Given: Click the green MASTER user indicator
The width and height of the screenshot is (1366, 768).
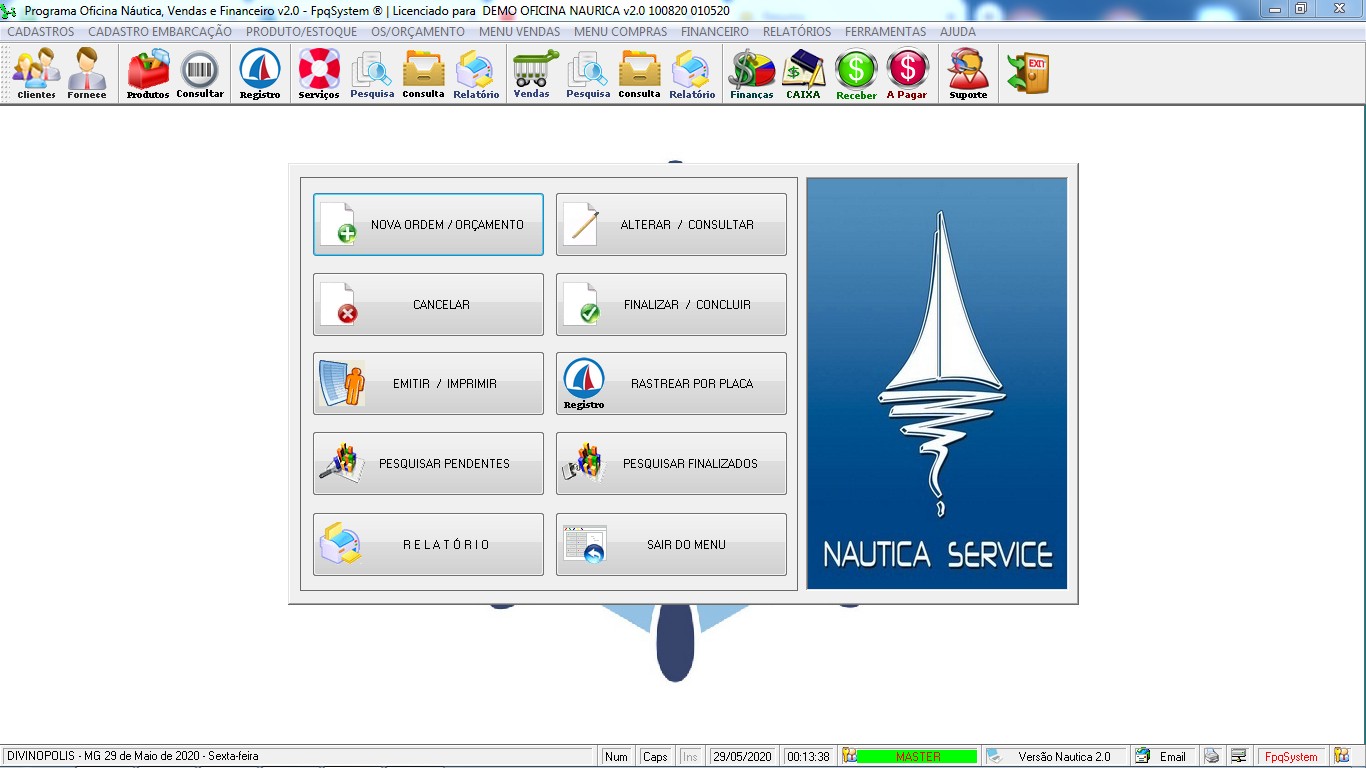Looking at the screenshot, I should pyautogui.click(x=917, y=757).
